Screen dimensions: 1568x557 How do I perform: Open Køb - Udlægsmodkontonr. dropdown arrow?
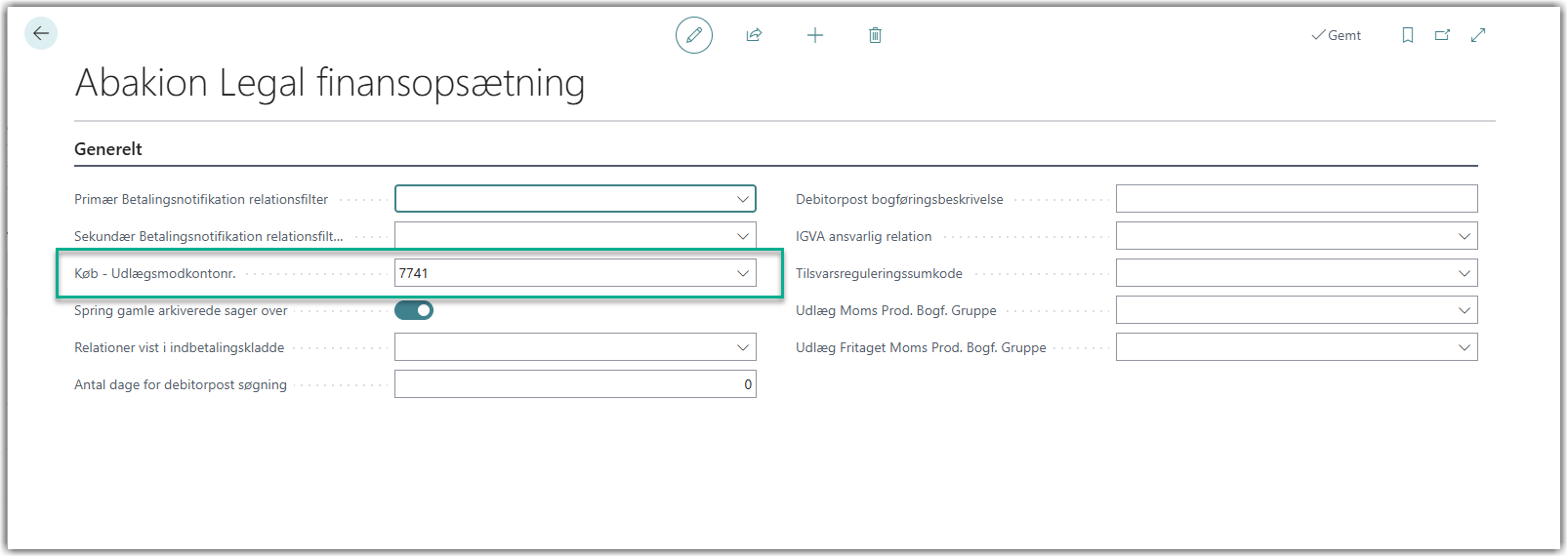tap(743, 273)
